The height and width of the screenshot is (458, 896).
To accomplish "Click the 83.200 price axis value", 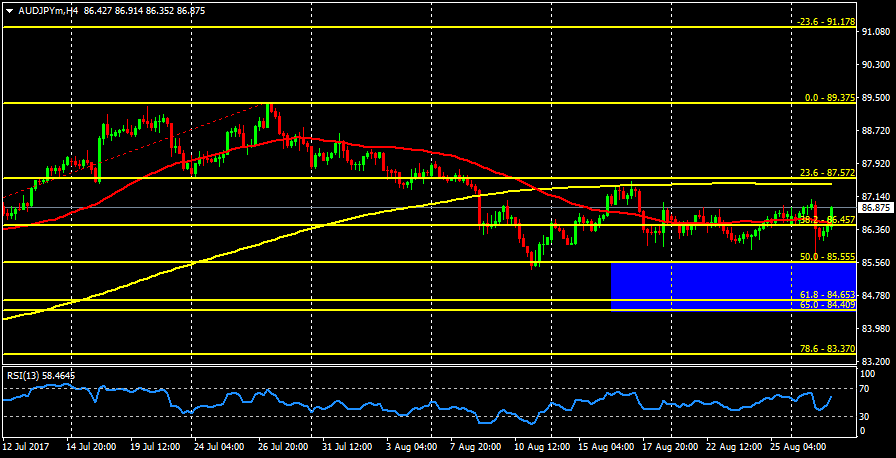I will 876,361.
